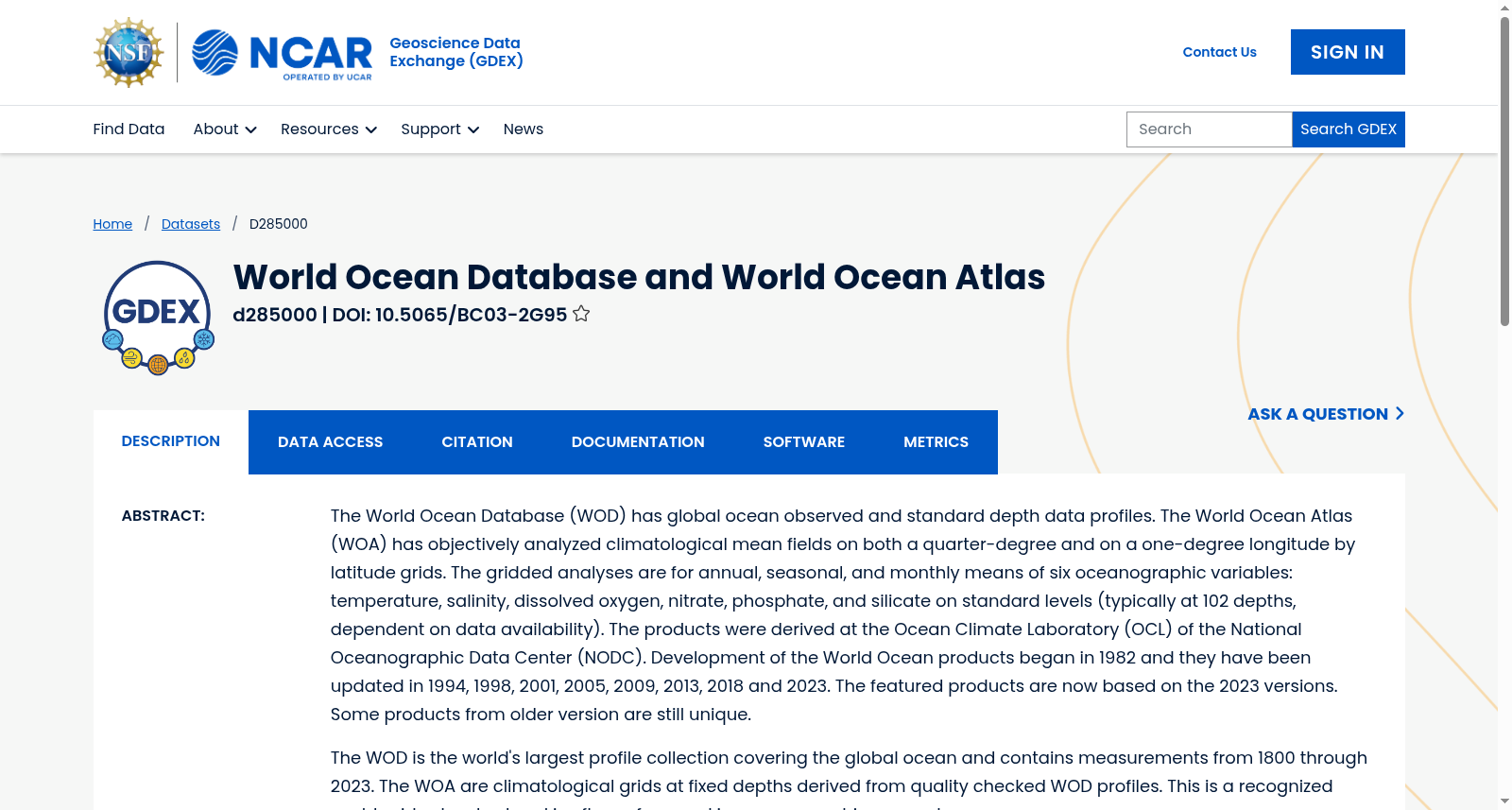The width and height of the screenshot is (1512, 810).
Task: Expand the Resources dropdown menu
Action: pos(329,129)
